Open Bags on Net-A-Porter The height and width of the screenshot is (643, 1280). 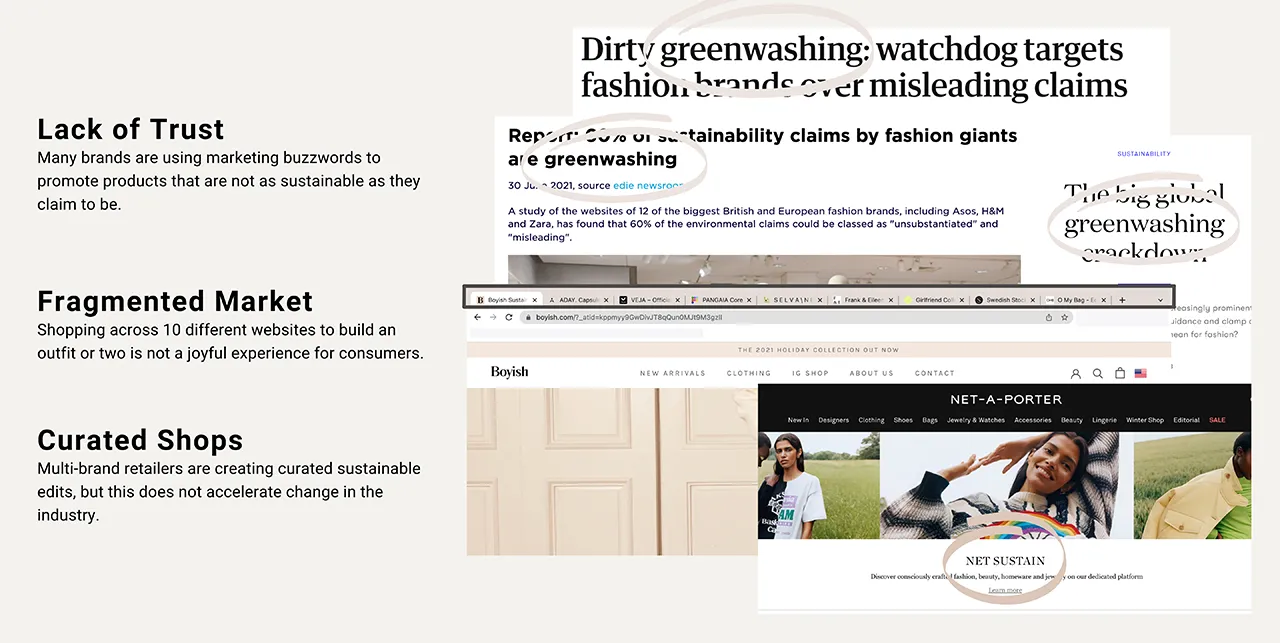pos(930,420)
